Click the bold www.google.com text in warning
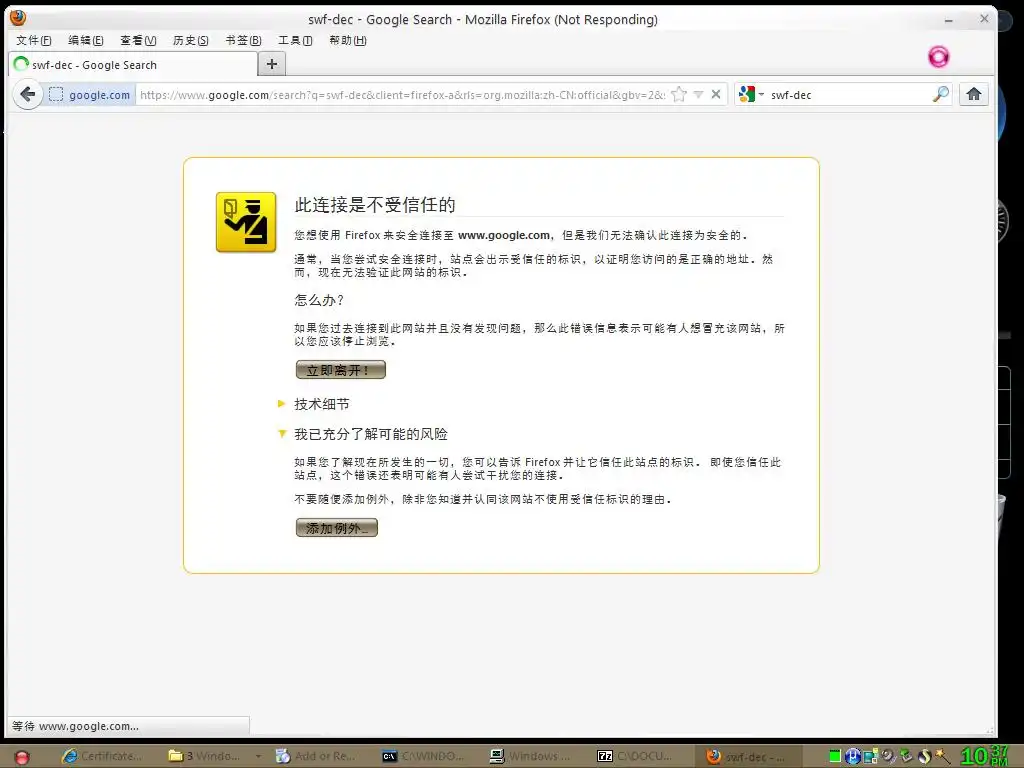Viewport: 1024px width, 768px height. tap(504, 235)
